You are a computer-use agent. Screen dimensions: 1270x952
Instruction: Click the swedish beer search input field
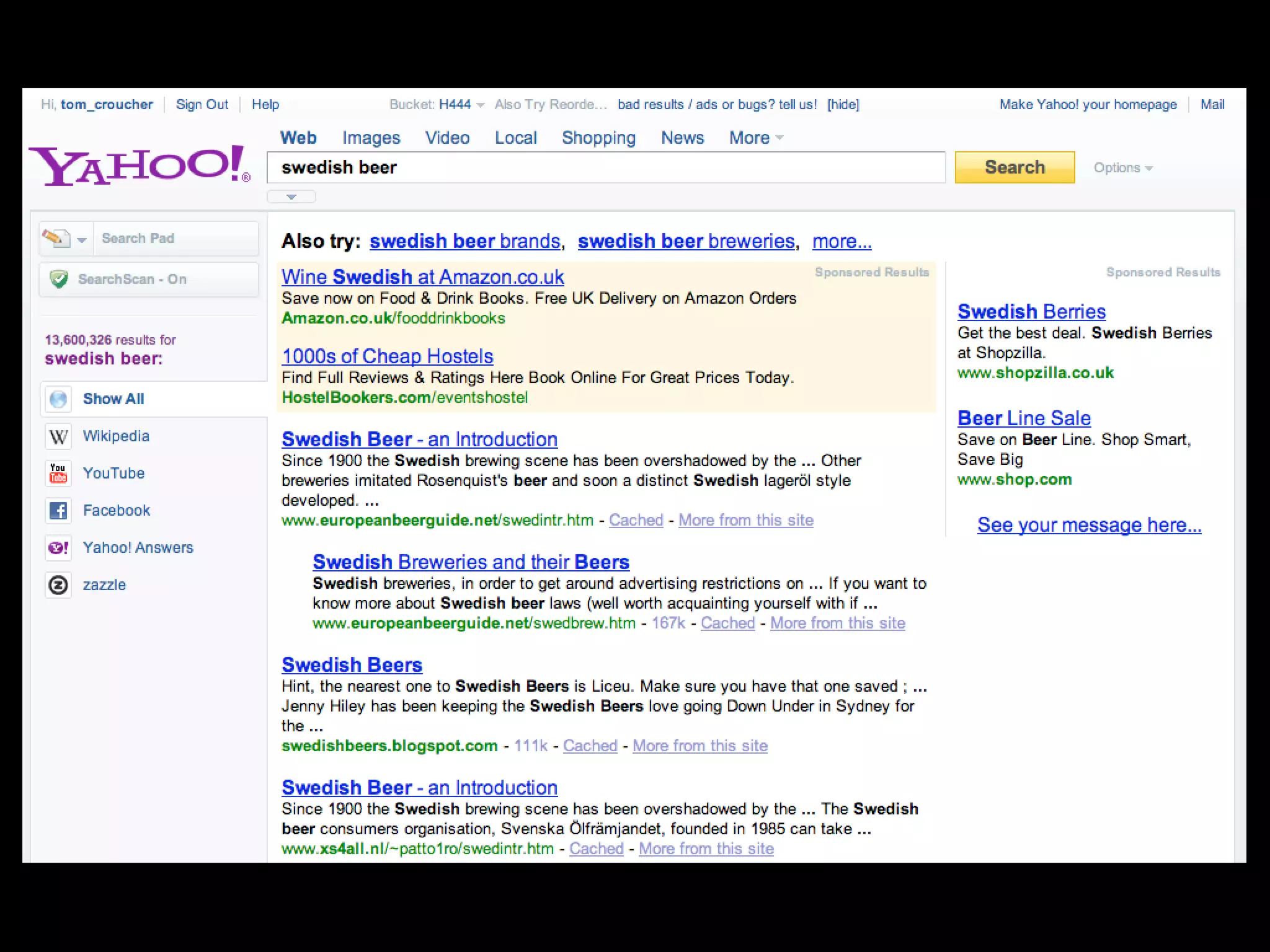coord(605,167)
